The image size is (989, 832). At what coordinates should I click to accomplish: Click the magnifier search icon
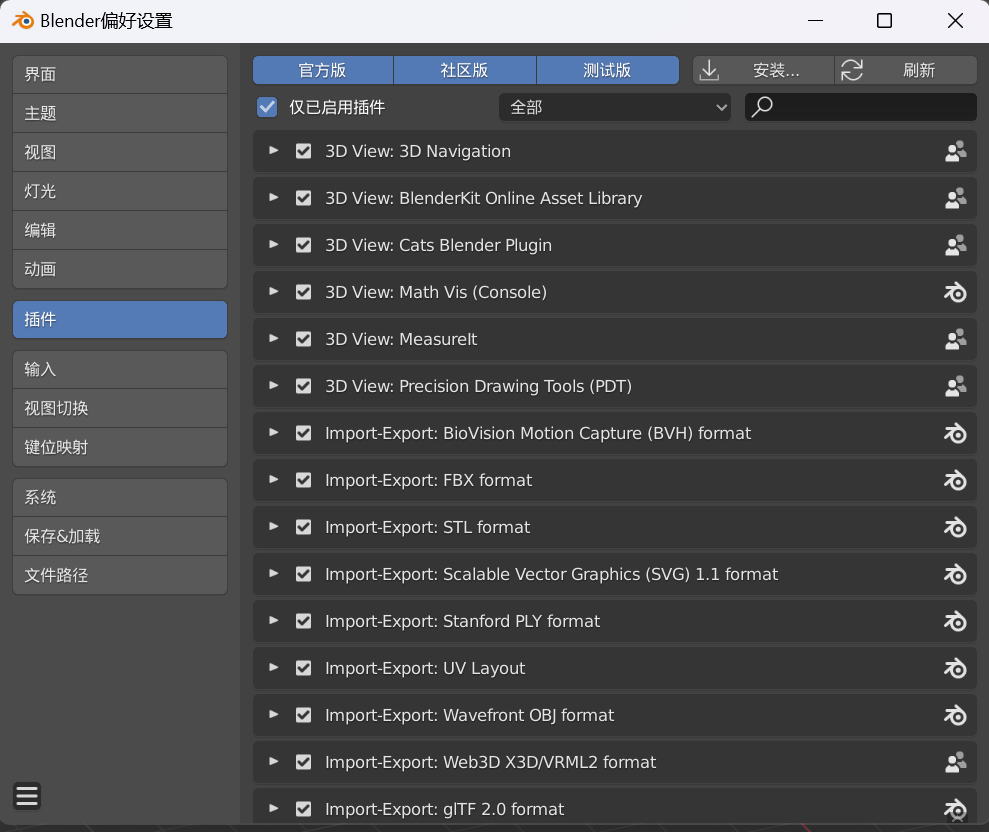762,107
